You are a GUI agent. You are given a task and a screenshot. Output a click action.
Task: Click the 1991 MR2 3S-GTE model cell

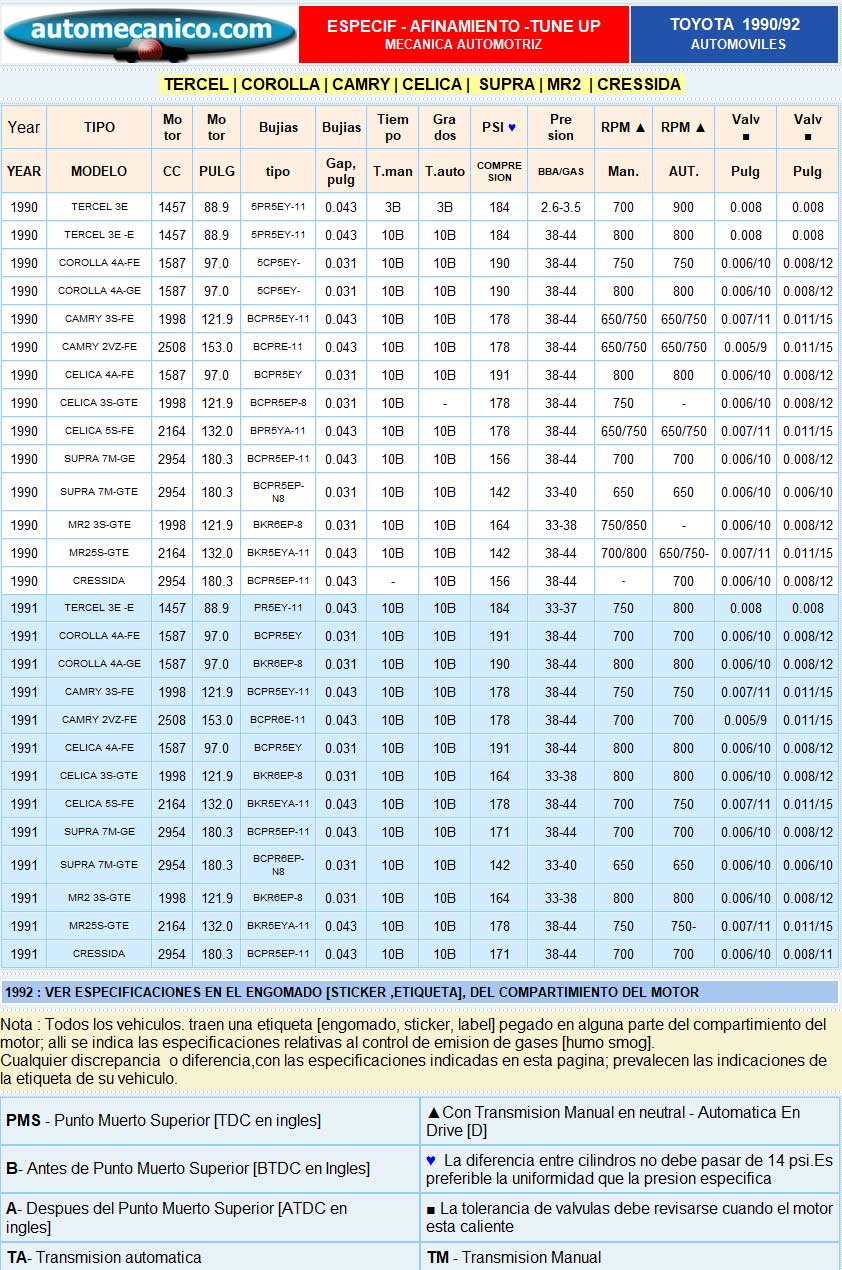(99, 898)
